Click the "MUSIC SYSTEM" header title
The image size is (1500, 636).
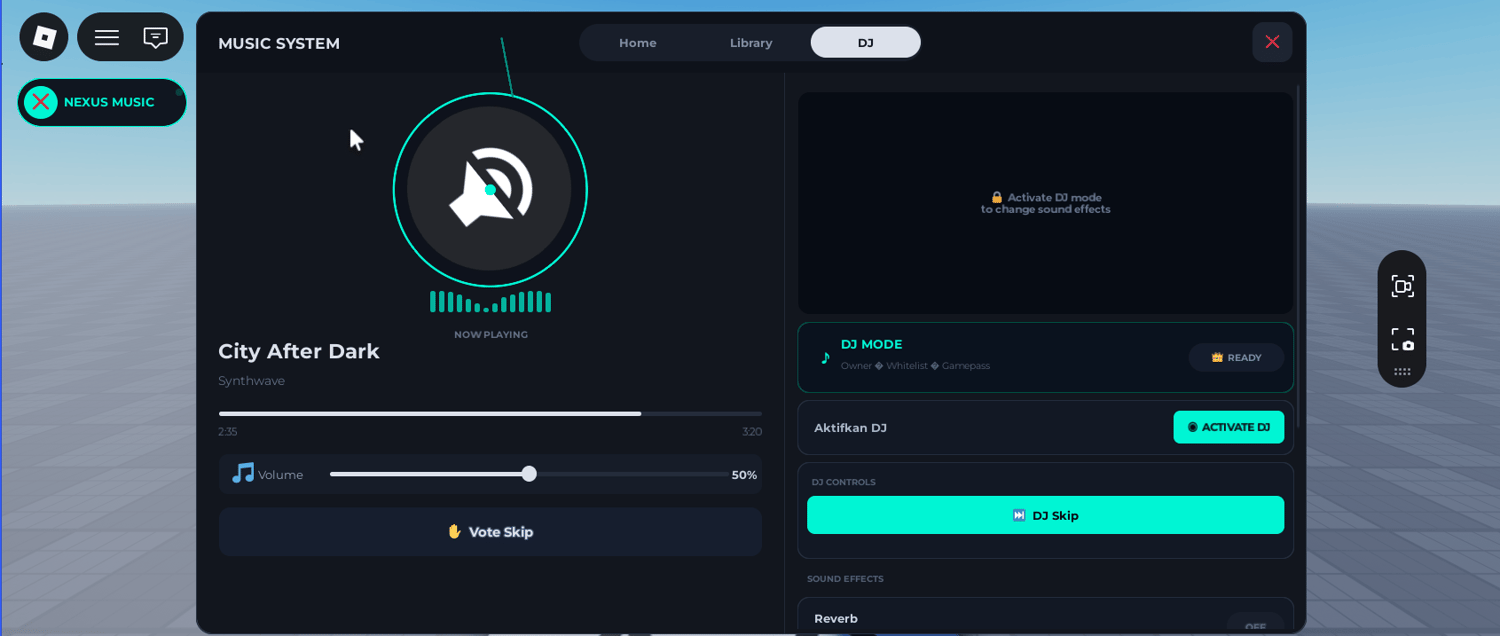pos(279,43)
